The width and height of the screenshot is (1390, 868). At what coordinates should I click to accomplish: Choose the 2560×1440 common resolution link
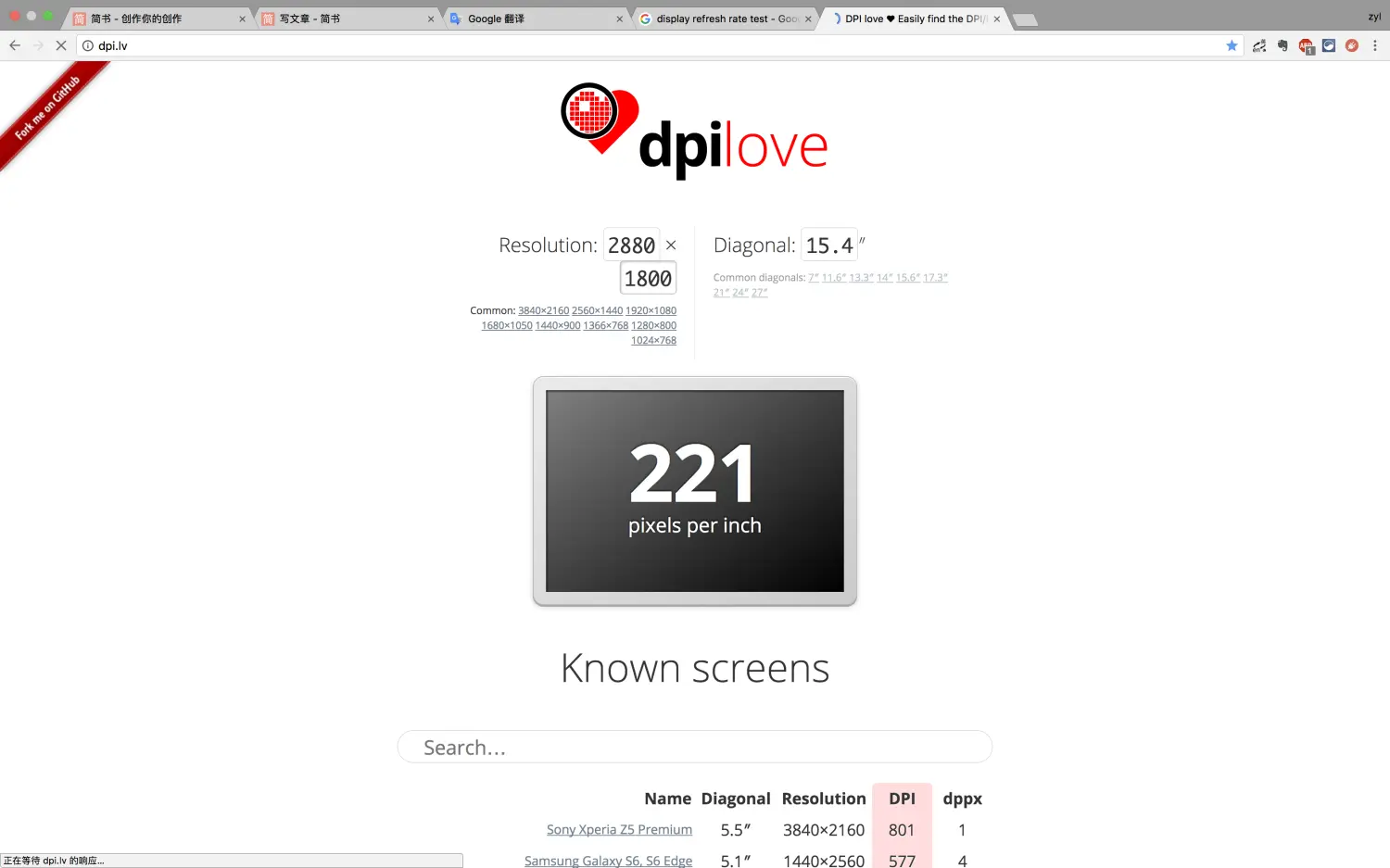597,310
